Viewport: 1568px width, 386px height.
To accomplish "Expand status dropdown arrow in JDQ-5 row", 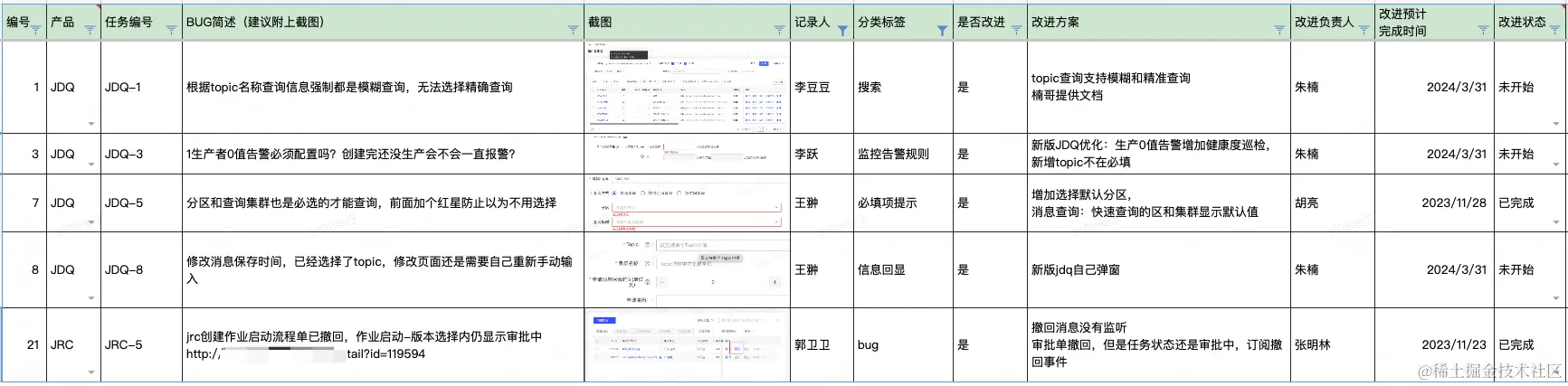I will 1556,222.
